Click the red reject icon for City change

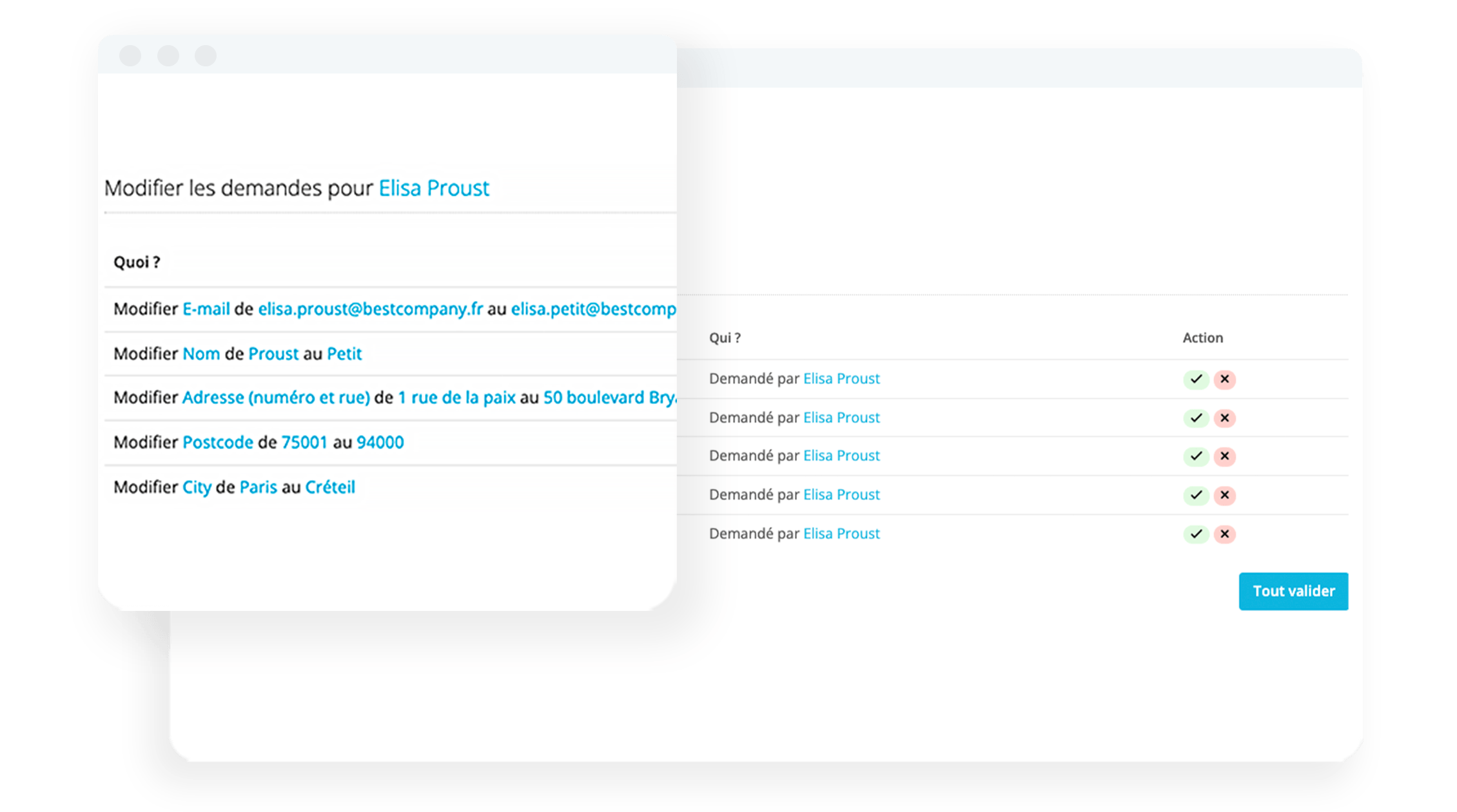click(1225, 533)
